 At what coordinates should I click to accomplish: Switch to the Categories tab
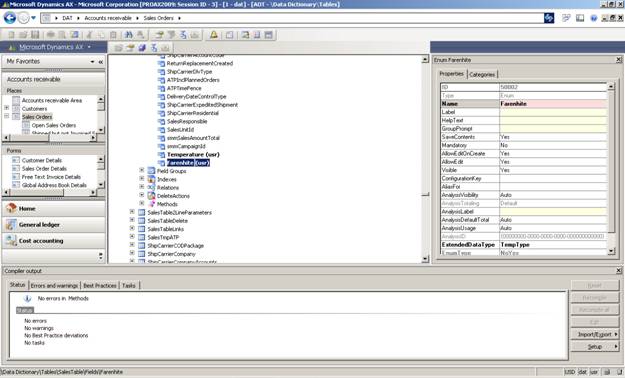pos(482,75)
